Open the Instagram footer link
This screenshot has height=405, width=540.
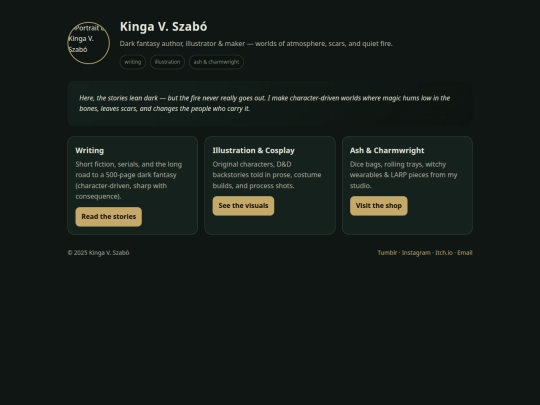coord(416,253)
